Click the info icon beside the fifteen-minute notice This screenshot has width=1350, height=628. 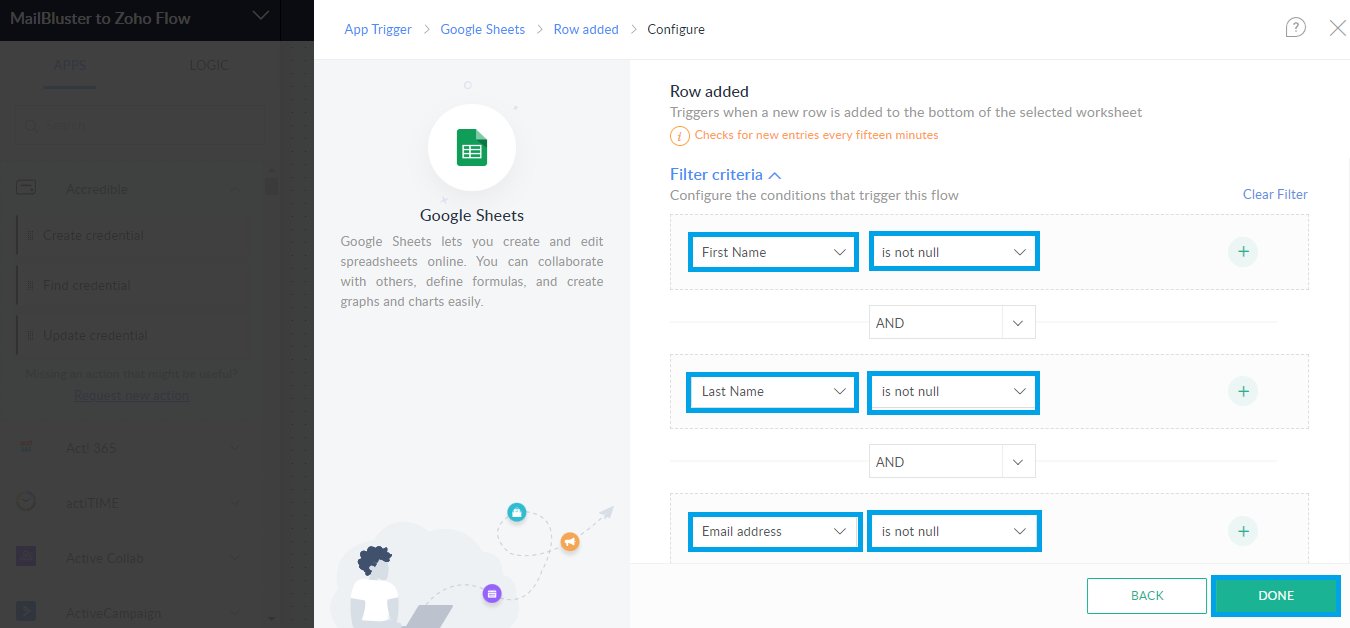(680, 135)
